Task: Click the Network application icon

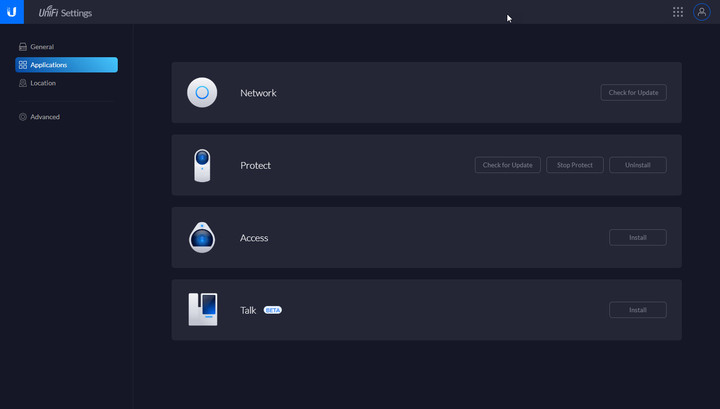Action: point(202,92)
